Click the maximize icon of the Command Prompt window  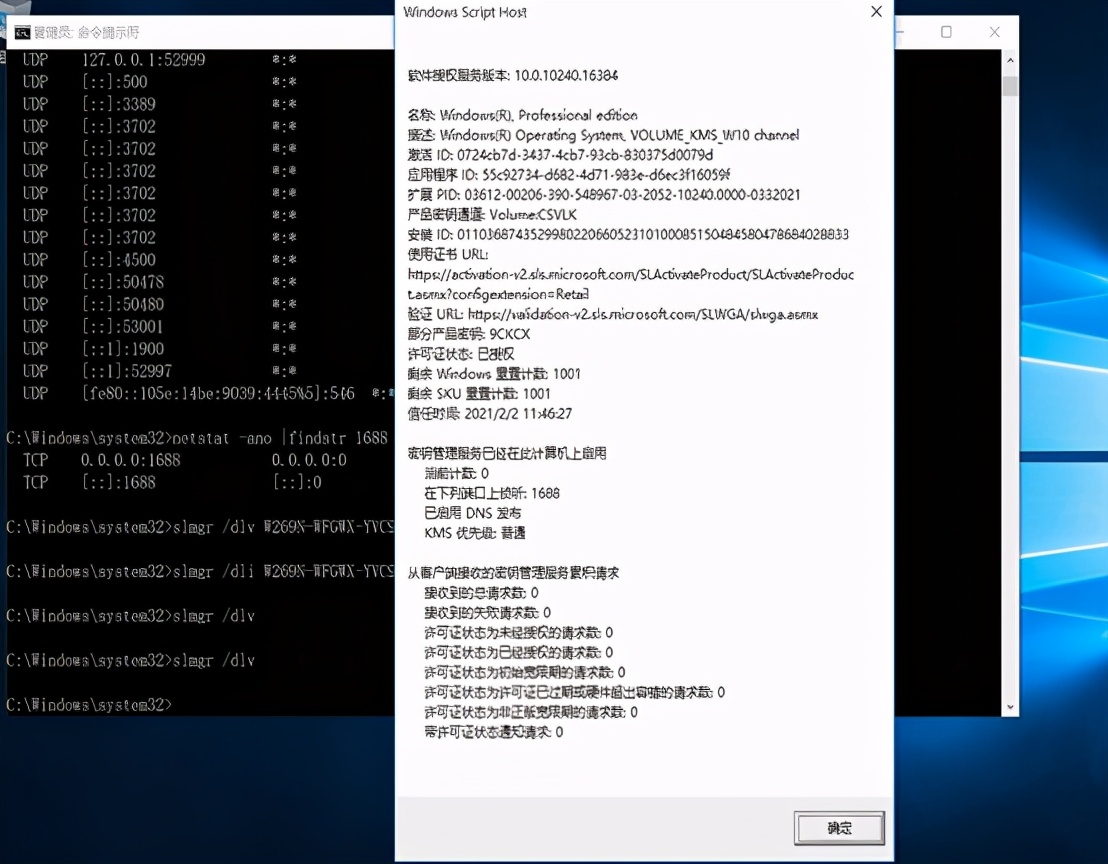click(946, 32)
